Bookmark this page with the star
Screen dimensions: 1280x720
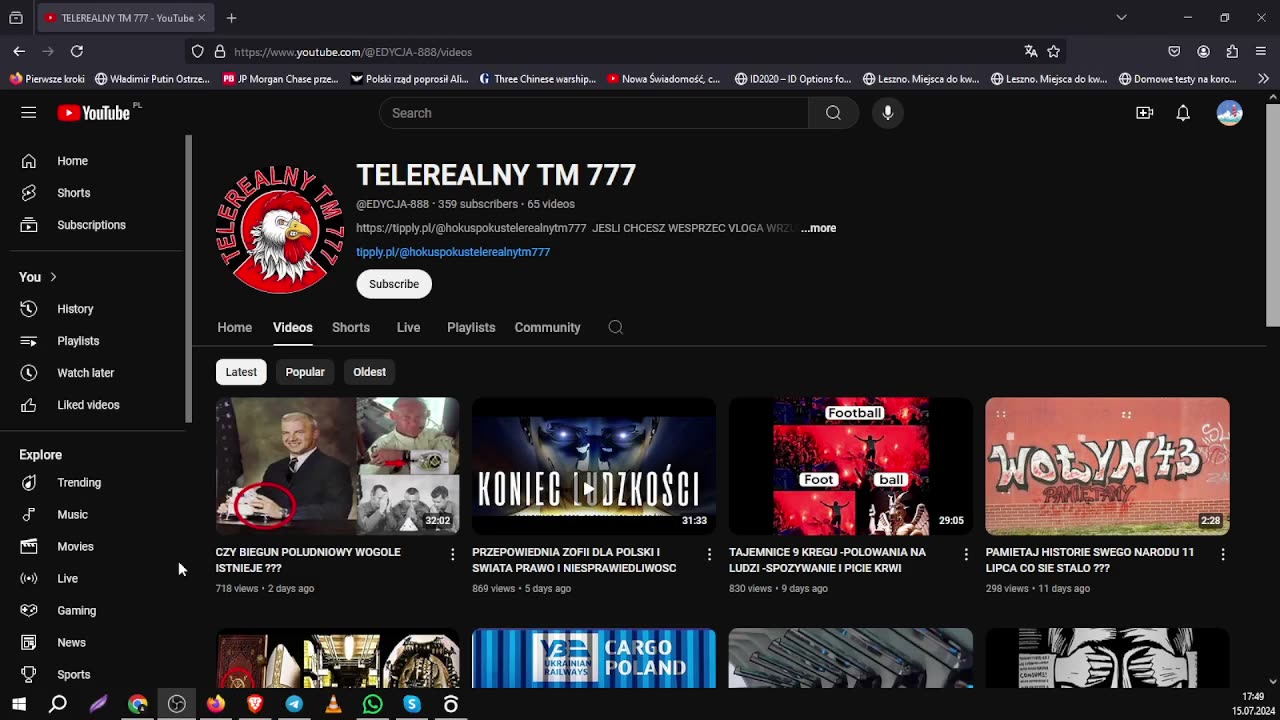click(x=1054, y=51)
